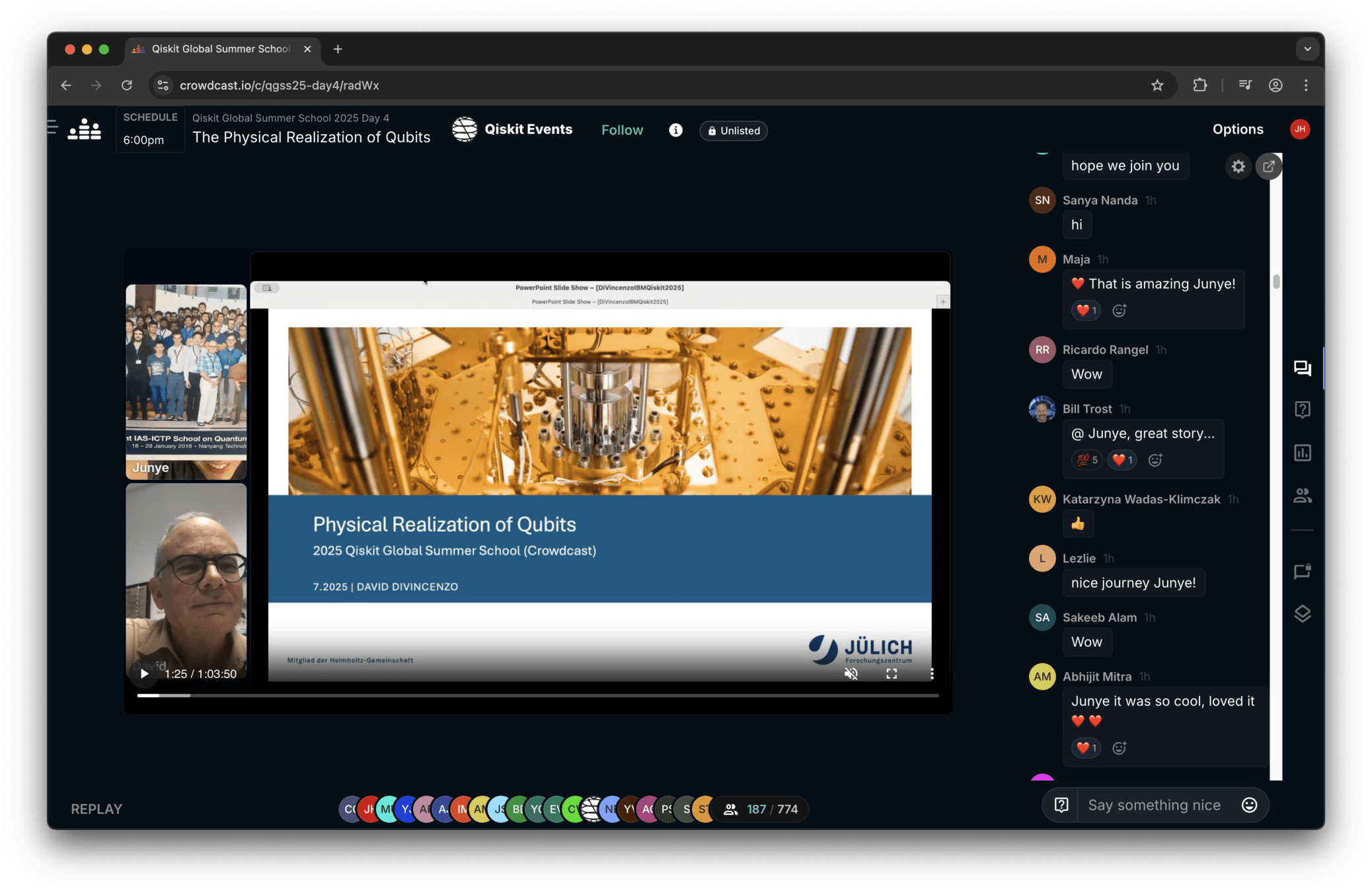Image resolution: width=1372 pixels, height=892 pixels.
Task: Unmute the video audio
Action: pos(851,673)
